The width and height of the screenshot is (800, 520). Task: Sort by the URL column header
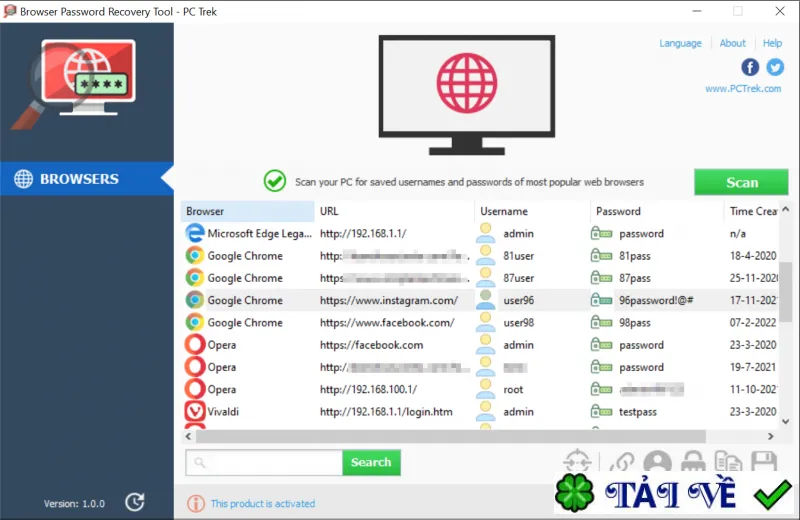coord(394,211)
